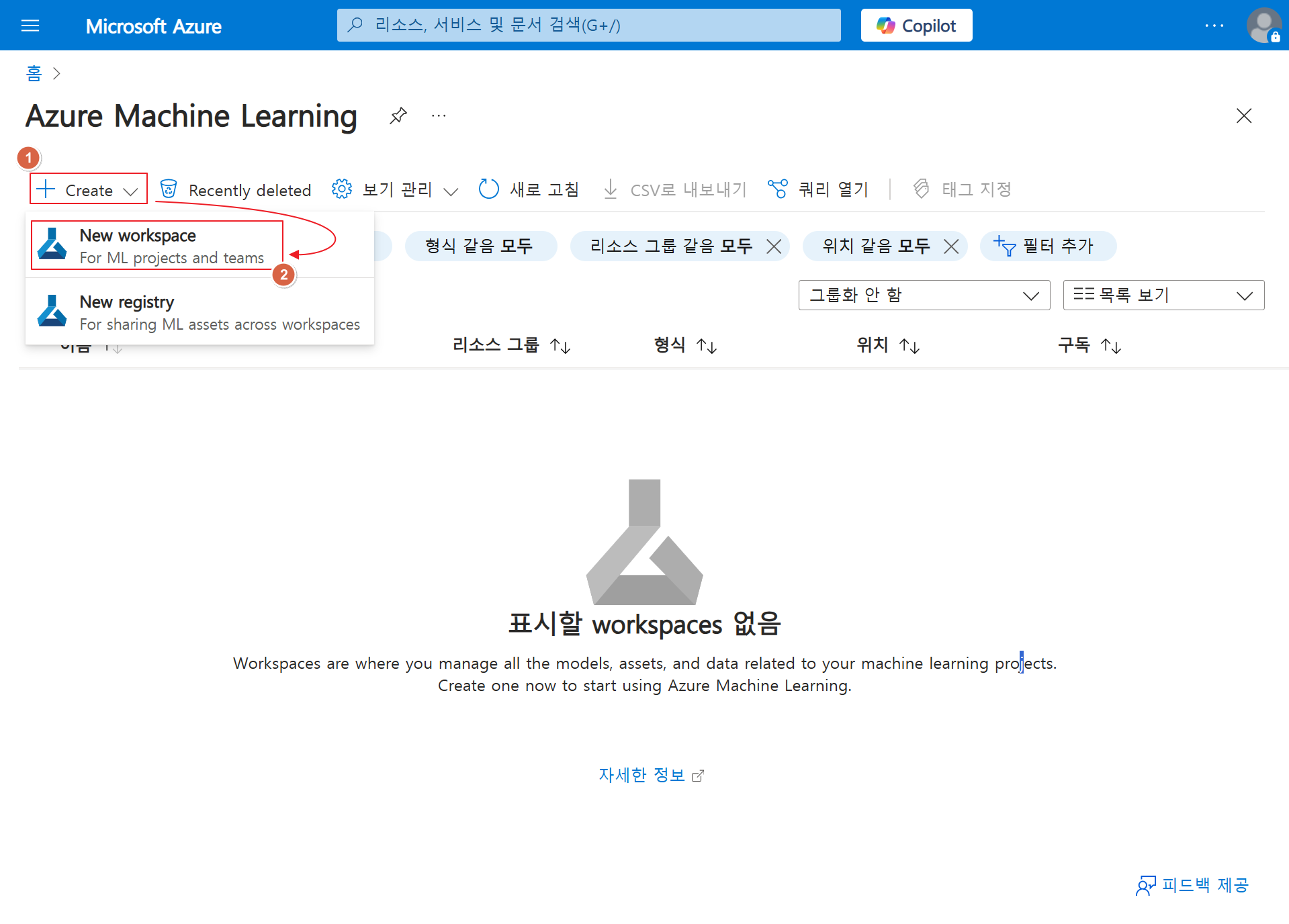Click the Recently deleted trash icon
This screenshot has height=924, width=1289.
tap(169, 189)
